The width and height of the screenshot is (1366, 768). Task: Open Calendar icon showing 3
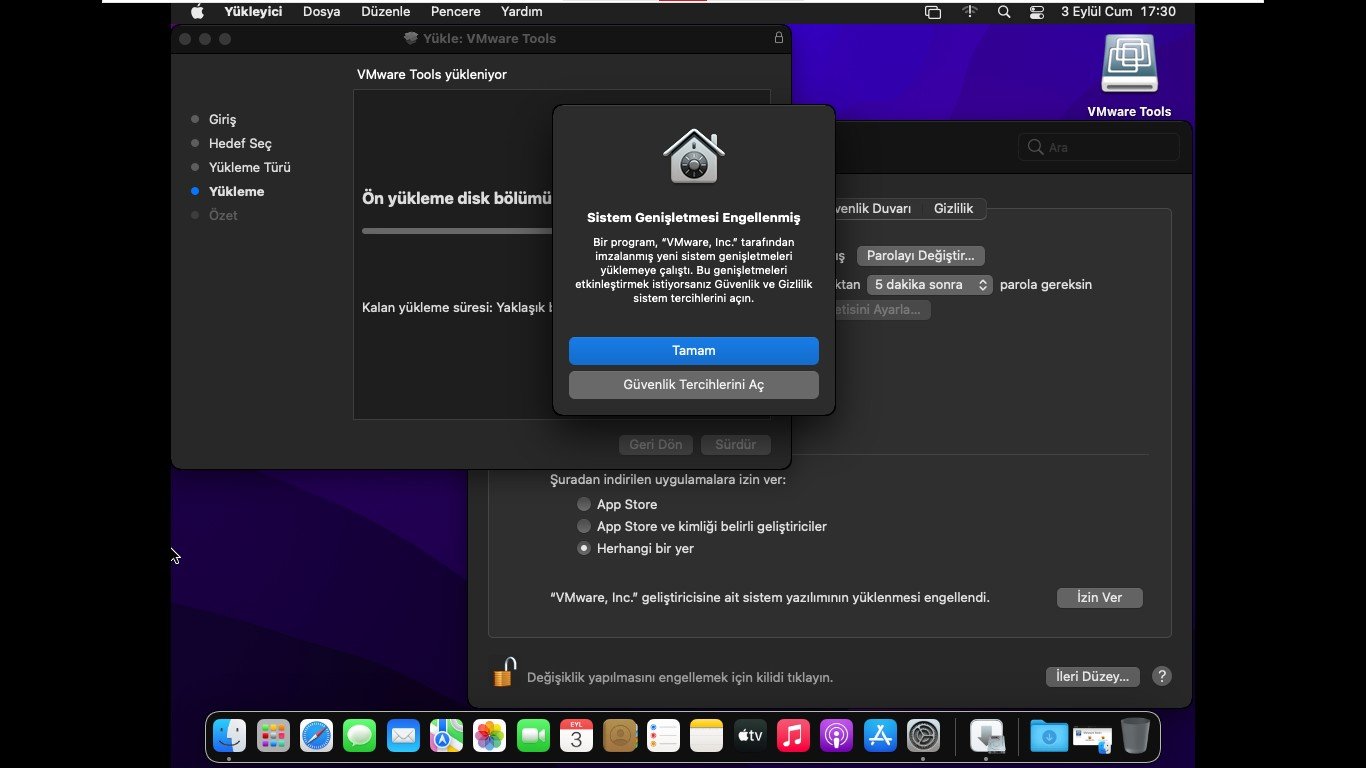[577, 737]
